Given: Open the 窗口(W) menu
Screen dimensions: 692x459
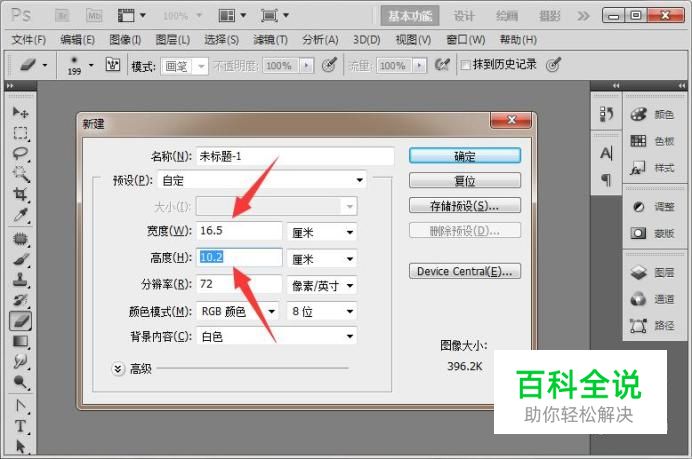Looking at the screenshot, I should pos(466,40).
